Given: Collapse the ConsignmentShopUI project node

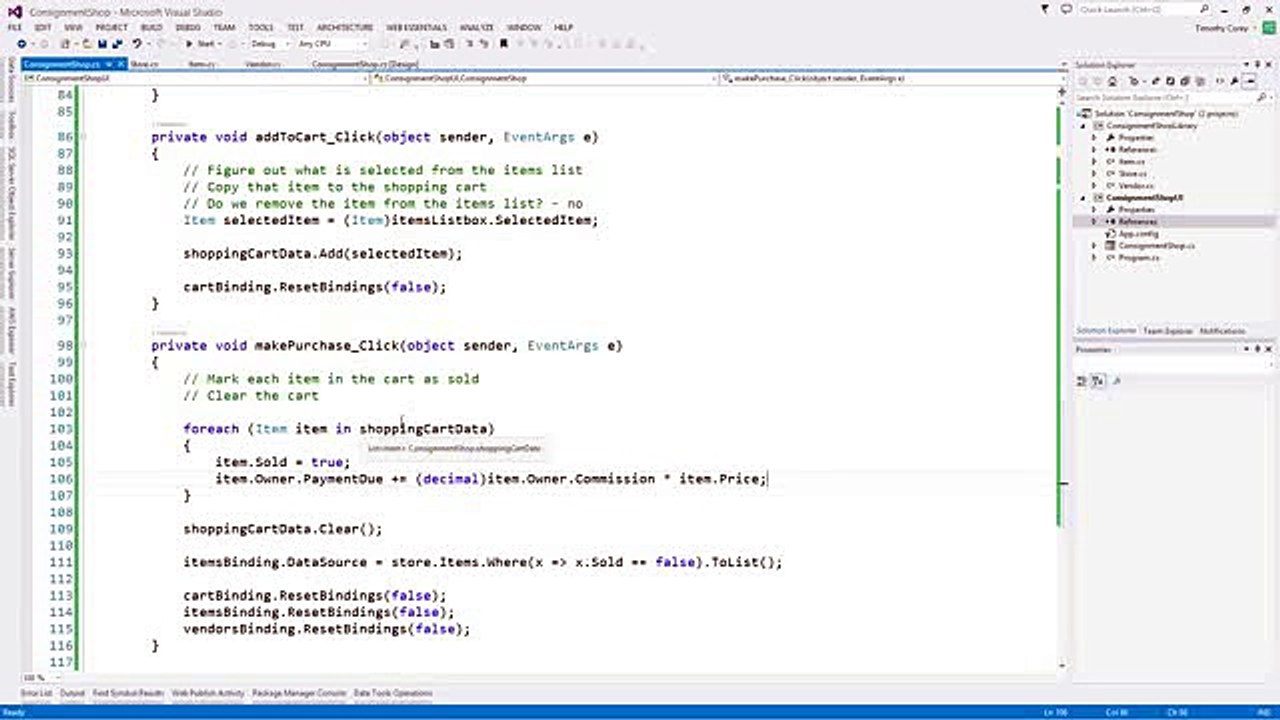Looking at the screenshot, I should point(1083,198).
